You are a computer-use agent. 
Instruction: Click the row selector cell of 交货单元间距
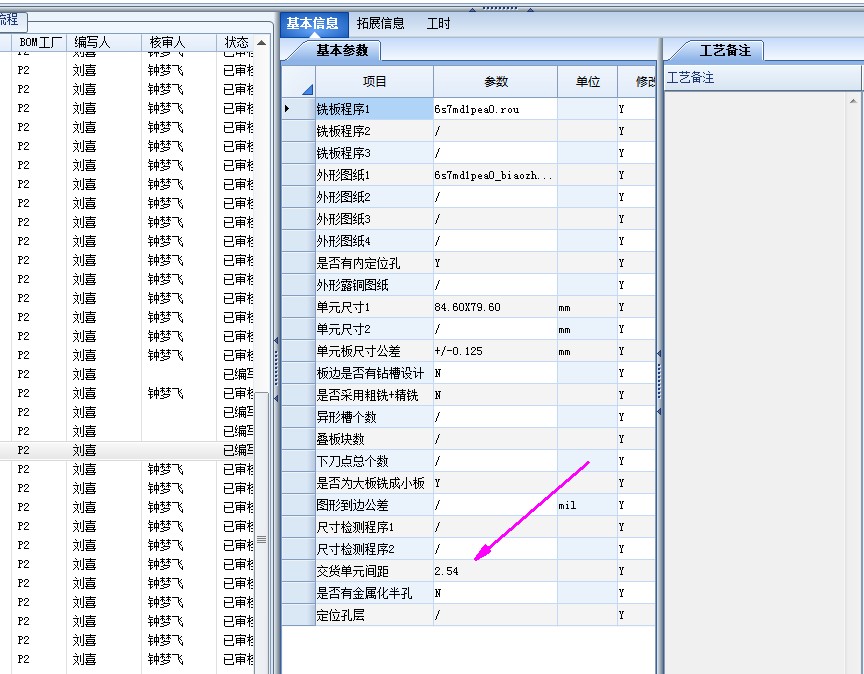(298, 571)
